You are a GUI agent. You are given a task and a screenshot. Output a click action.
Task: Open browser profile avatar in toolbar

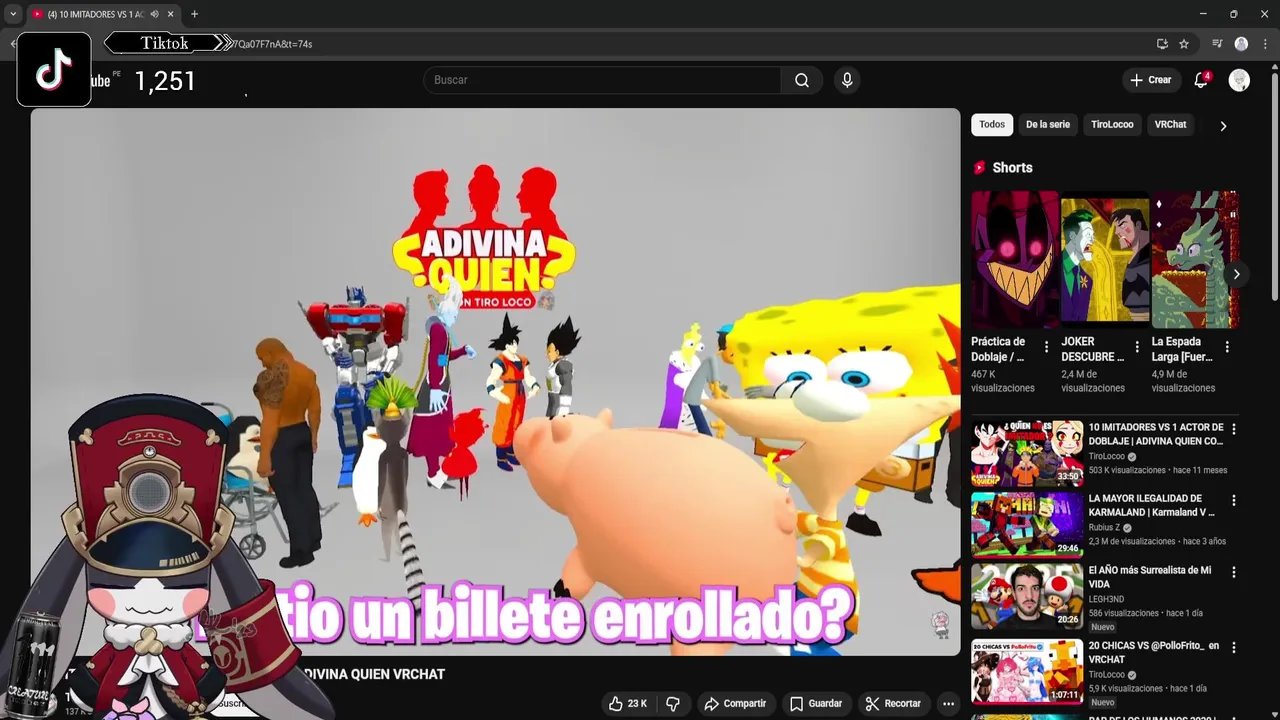[1241, 44]
